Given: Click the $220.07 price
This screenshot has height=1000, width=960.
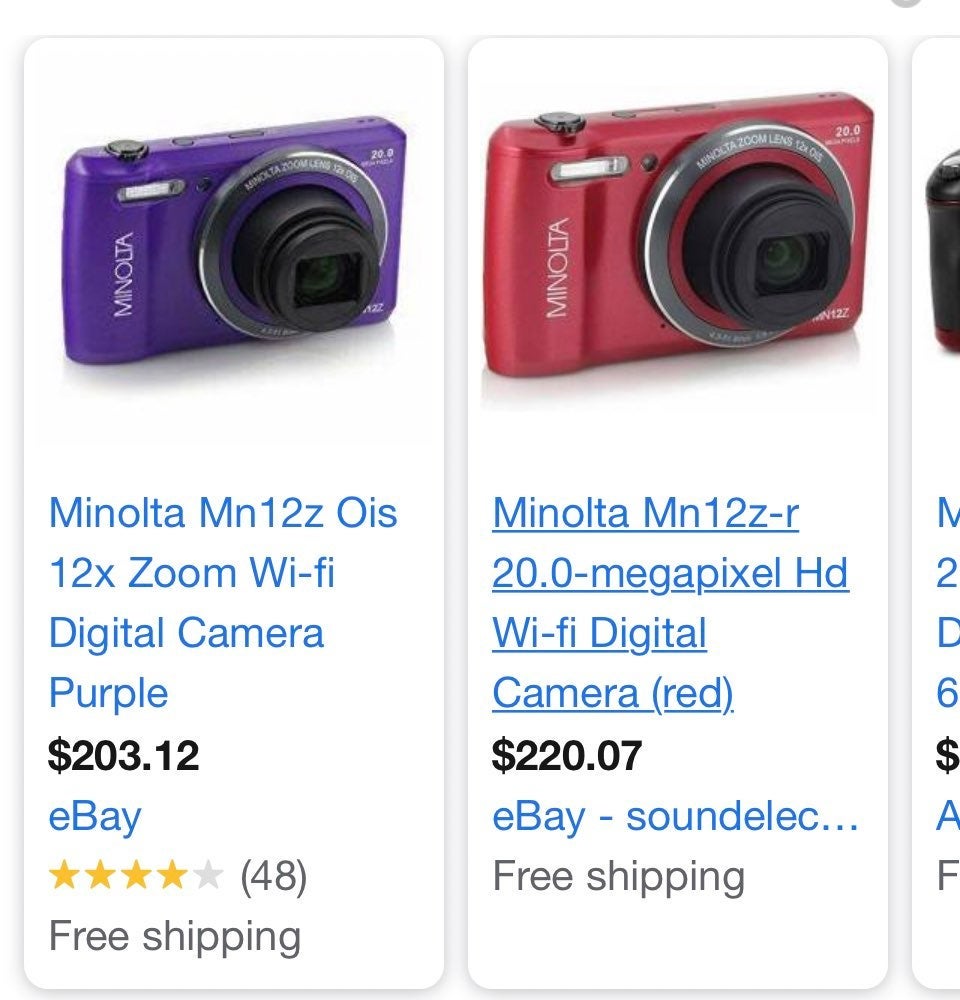Looking at the screenshot, I should click(x=566, y=755).
